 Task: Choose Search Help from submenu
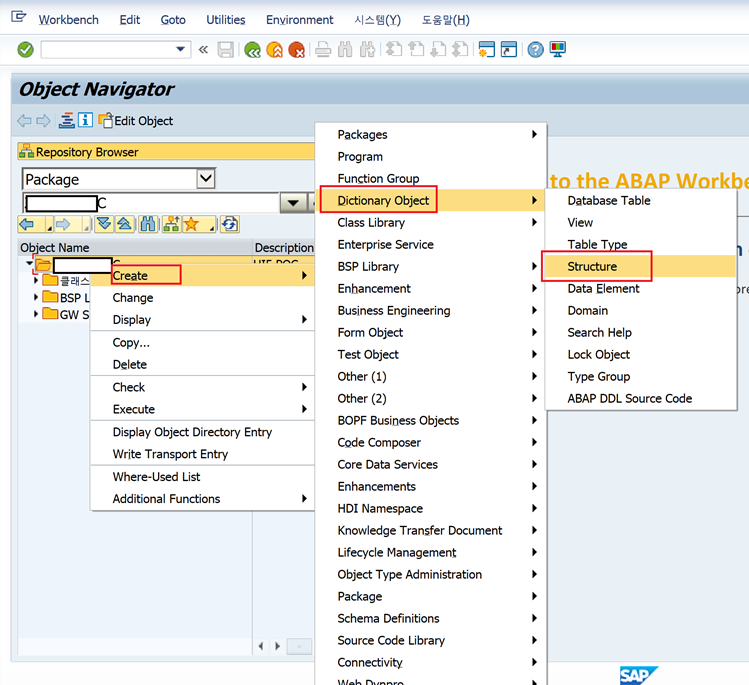click(x=640, y=332)
